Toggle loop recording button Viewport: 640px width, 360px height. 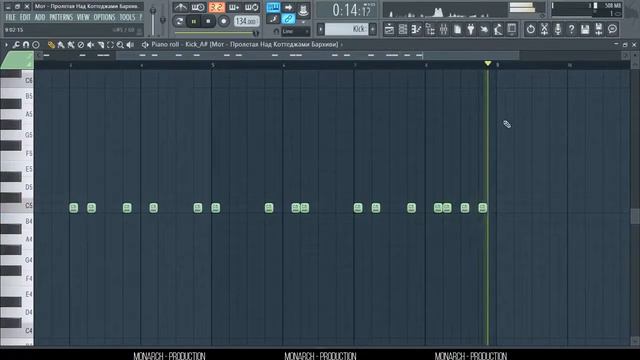click(251, 7)
